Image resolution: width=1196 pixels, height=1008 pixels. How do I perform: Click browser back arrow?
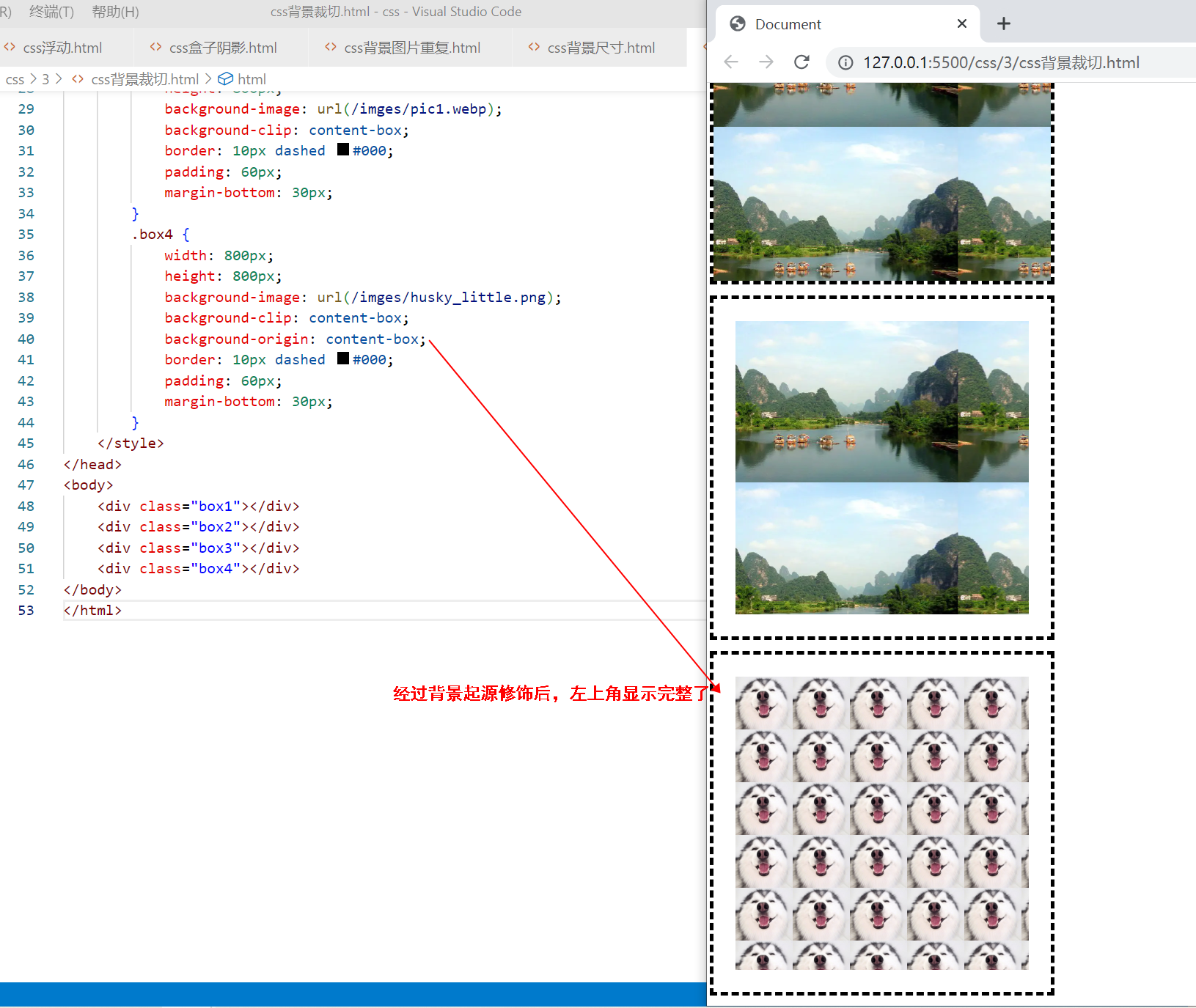[731, 62]
